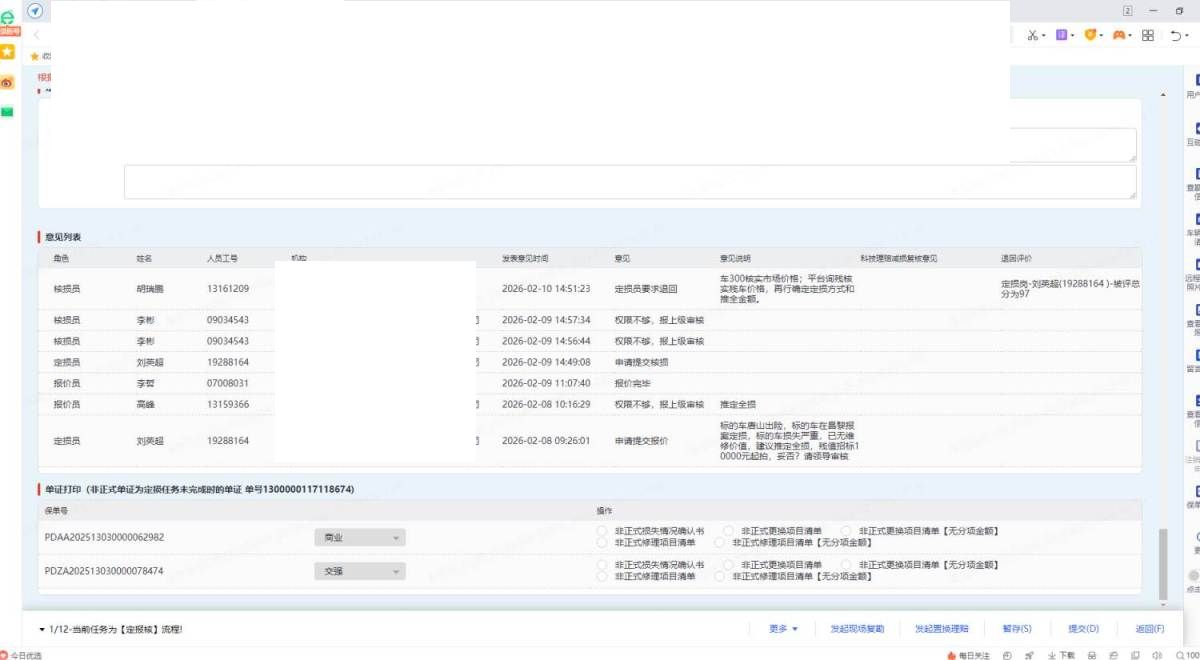Expand the 更多 menu in bottom bar
This screenshot has width=1200, height=660.
[783, 629]
